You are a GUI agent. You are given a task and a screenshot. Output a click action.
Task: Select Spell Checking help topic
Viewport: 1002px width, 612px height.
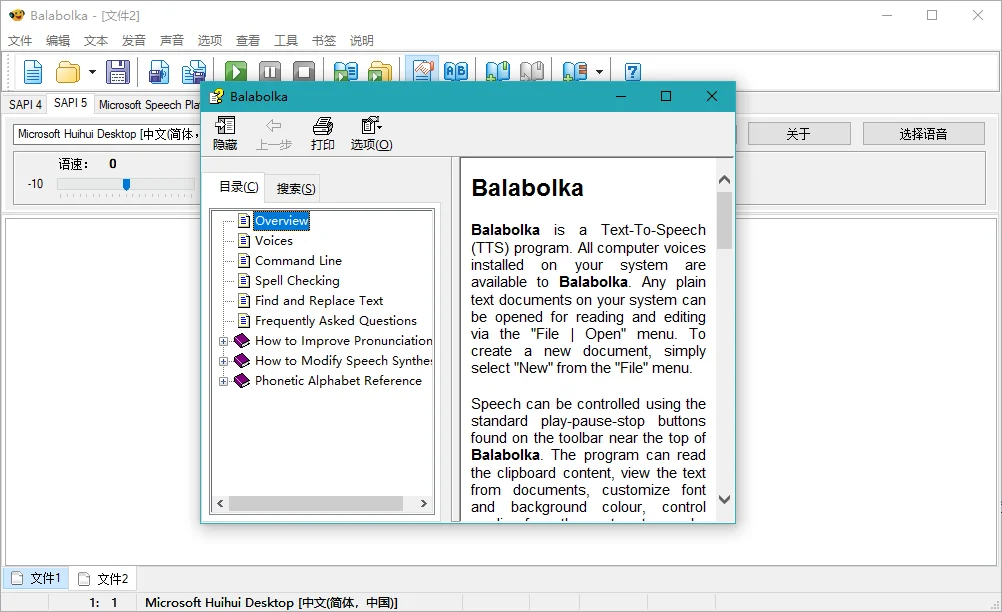coord(297,280)
